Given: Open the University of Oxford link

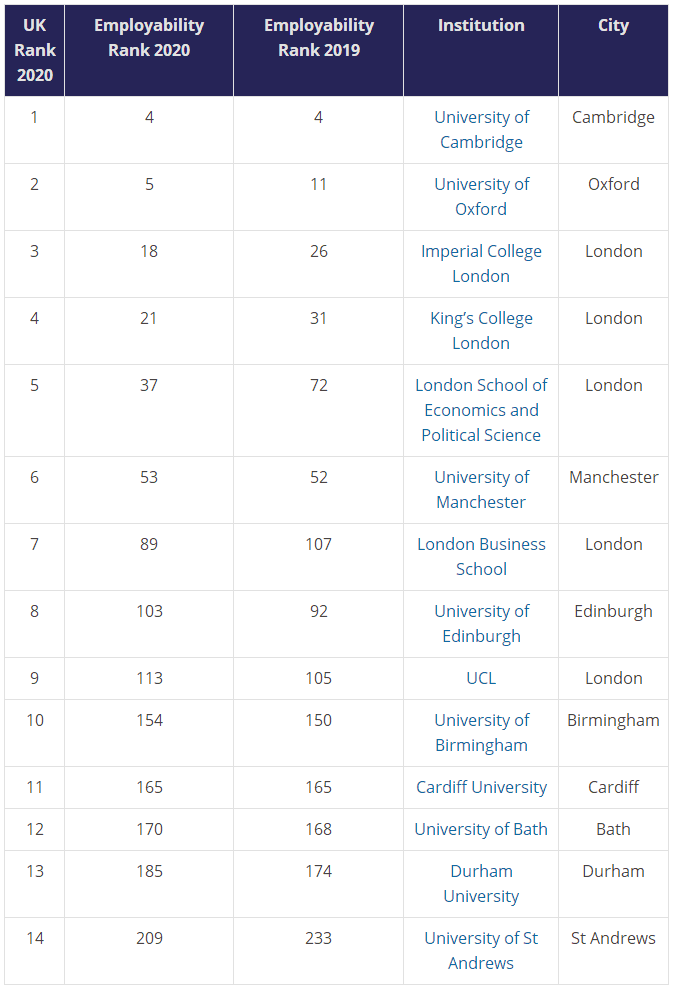Looking at the screenshot, I should click(481, 197).
